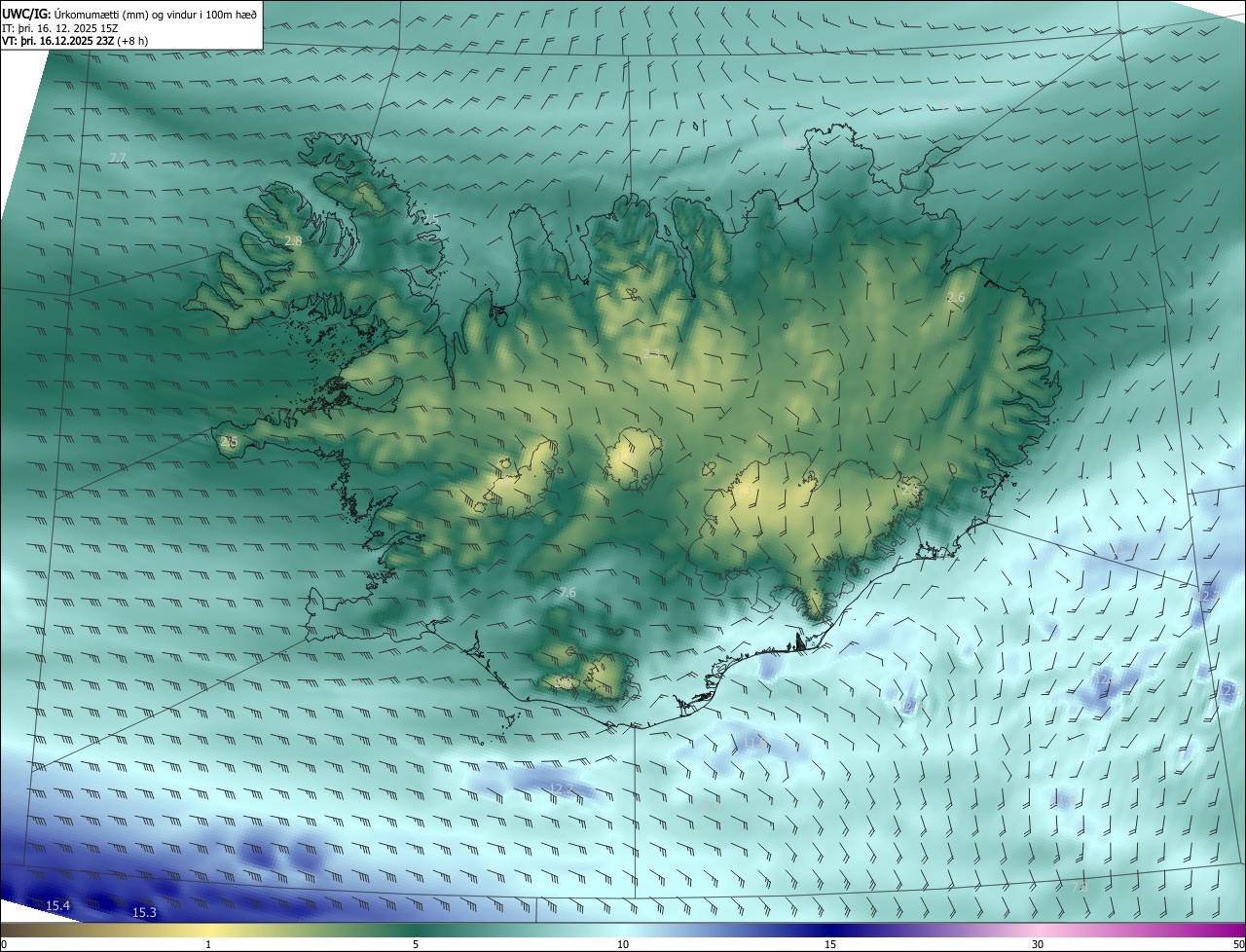Click the colorbar tick label 0
The width and height of the screenshot is (1246, 952).
tap(3, 944)
